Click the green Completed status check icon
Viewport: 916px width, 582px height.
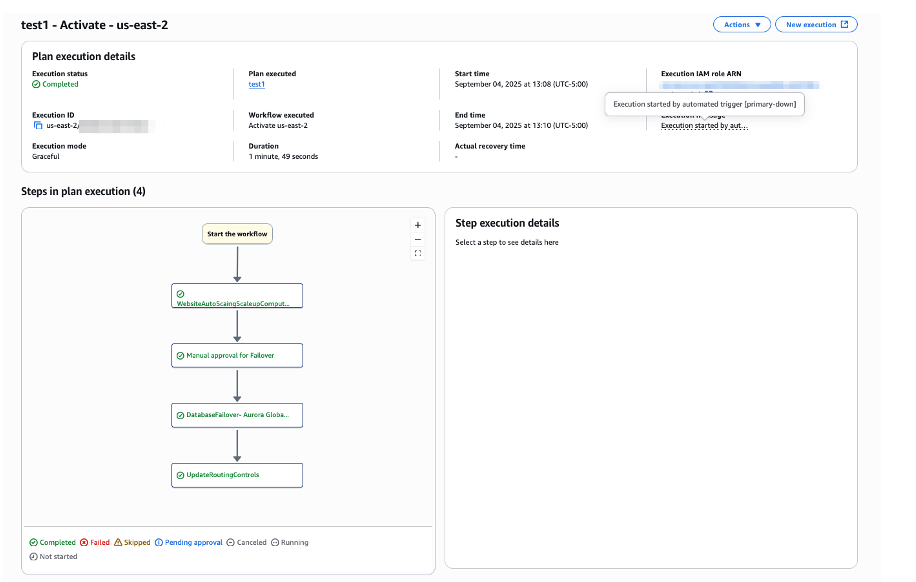pos(36,85)
